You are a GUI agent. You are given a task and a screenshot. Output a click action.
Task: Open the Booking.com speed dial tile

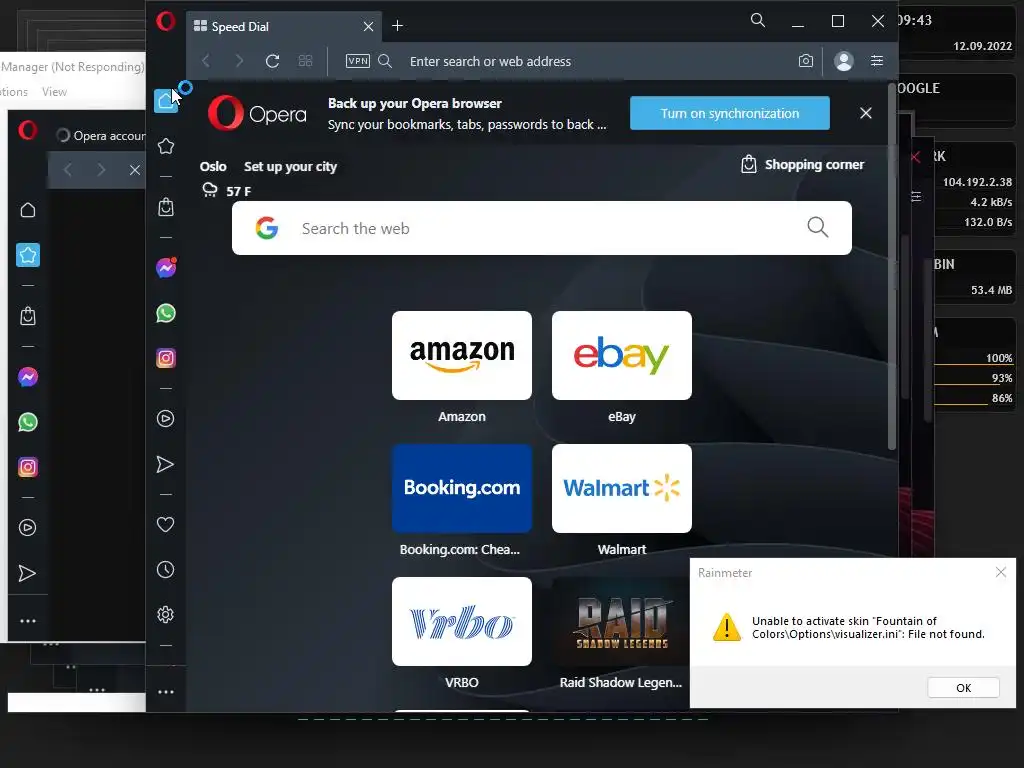462,488
